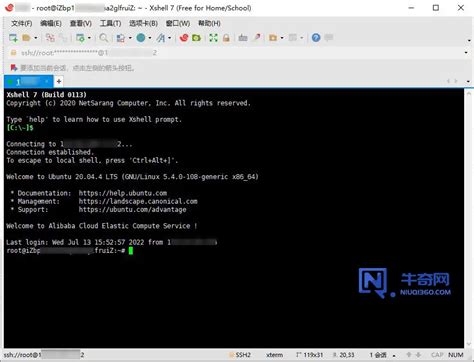The width and height of the screenshot is (474, 362).
Task: Click the grey layout panes toolbar icon
Action: coord(293,38)
